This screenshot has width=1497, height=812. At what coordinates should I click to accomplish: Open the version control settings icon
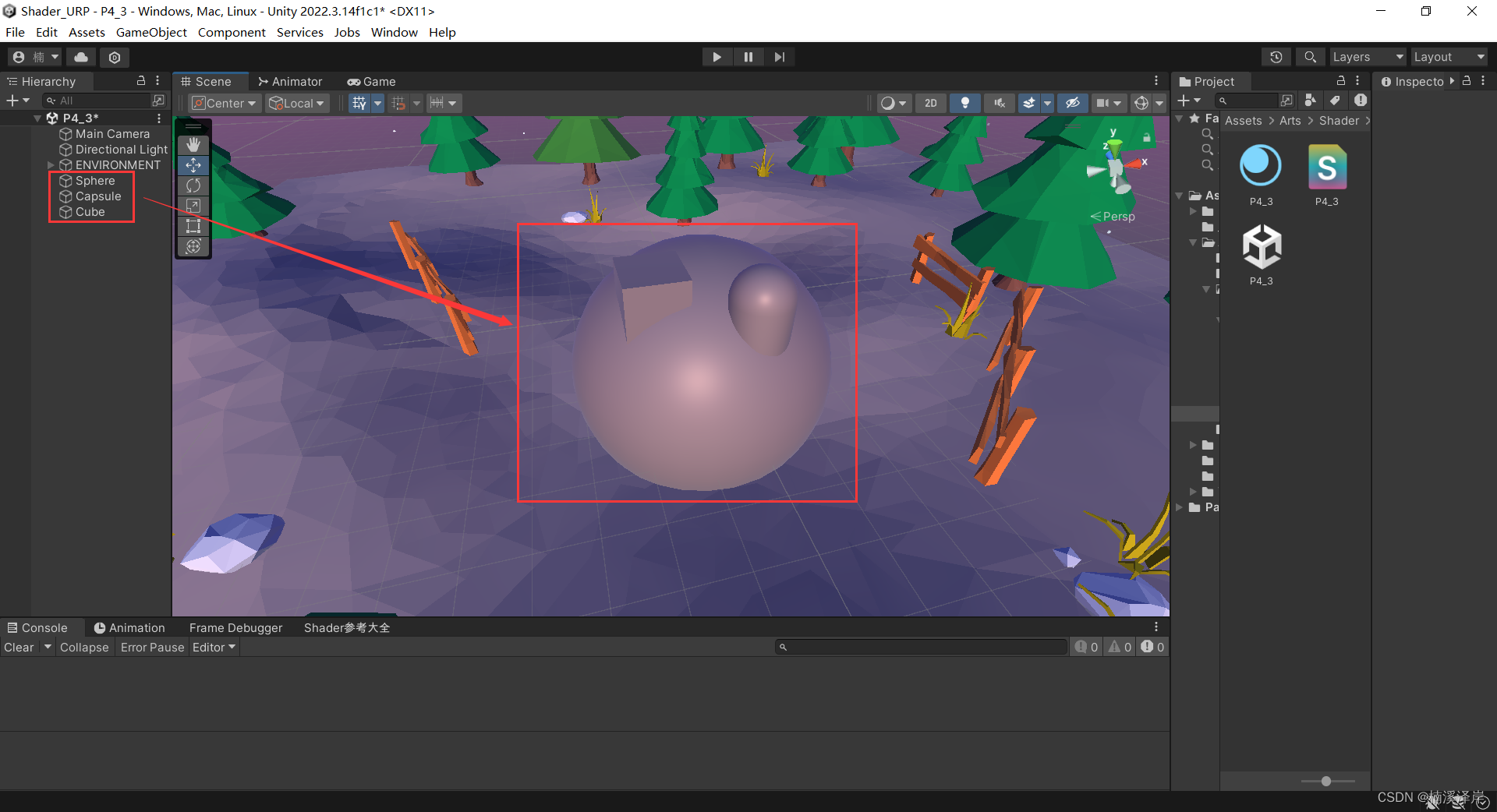(115, 57)
